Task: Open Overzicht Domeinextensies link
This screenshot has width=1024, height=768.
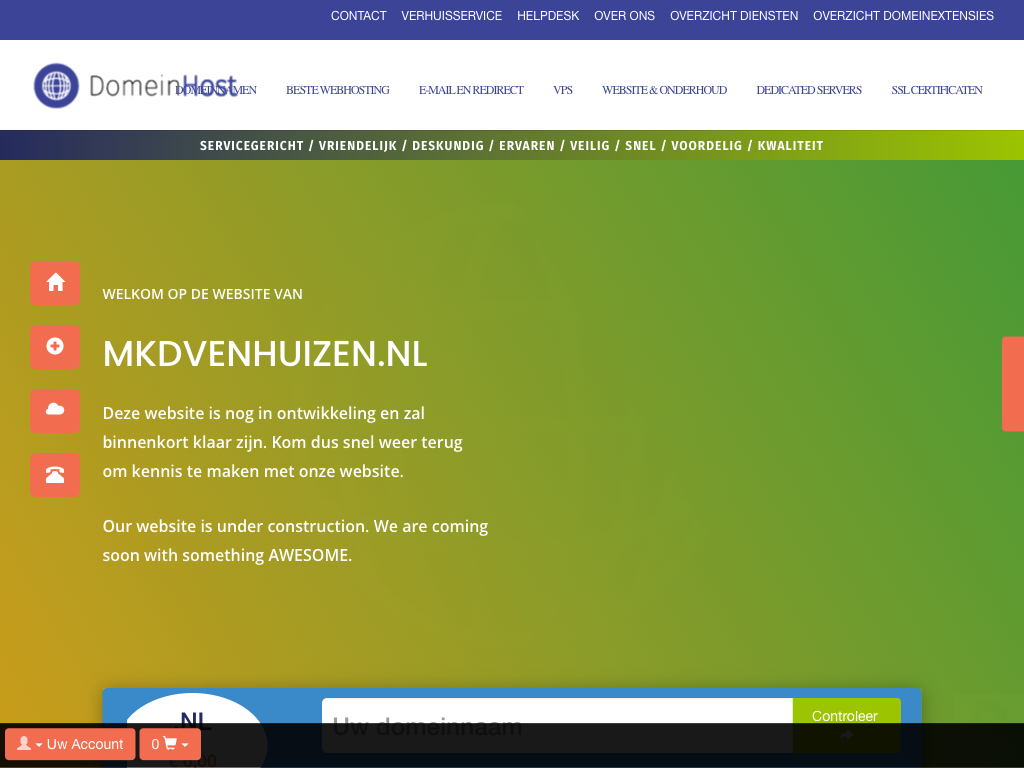Action: point(903,16)
